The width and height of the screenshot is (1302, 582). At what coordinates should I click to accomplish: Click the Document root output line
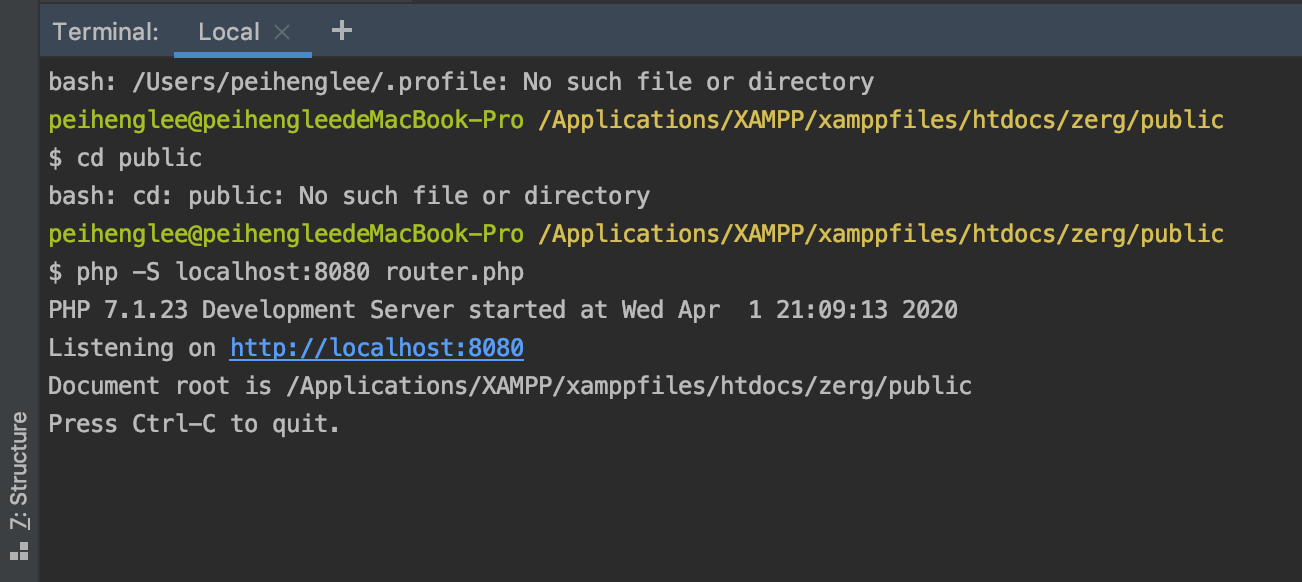pos(509,386)
